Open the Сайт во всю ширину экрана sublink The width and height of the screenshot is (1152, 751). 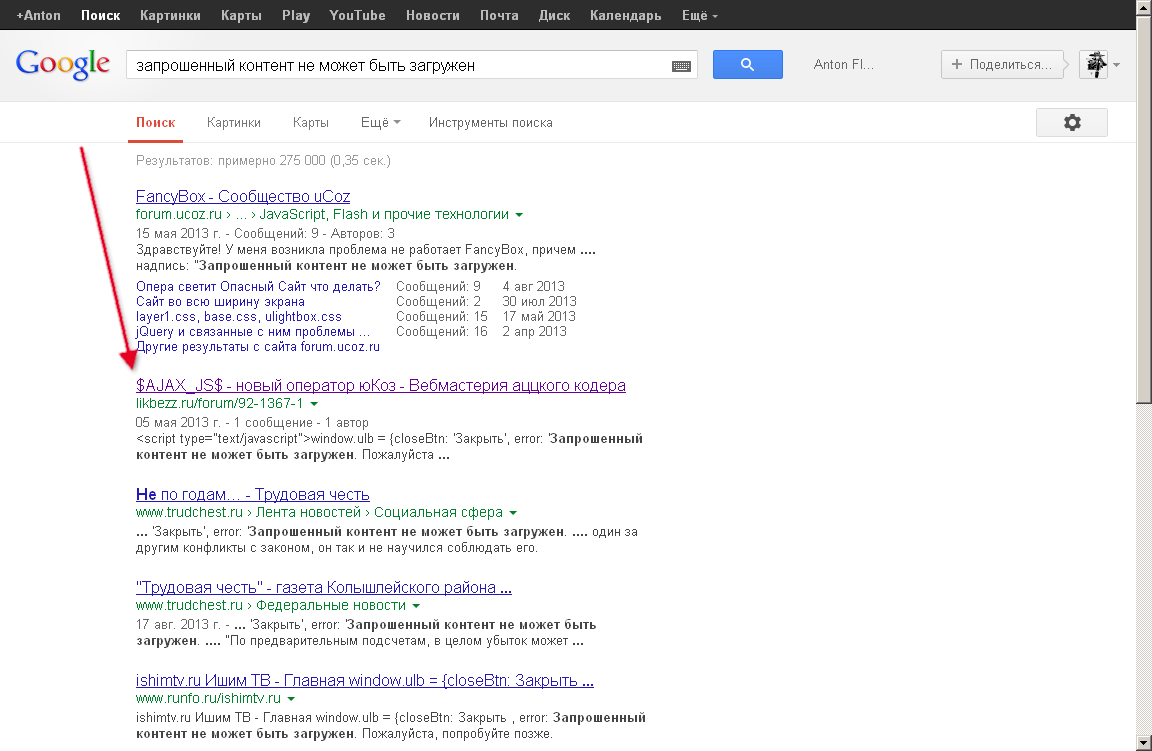(x=220, y=302)
